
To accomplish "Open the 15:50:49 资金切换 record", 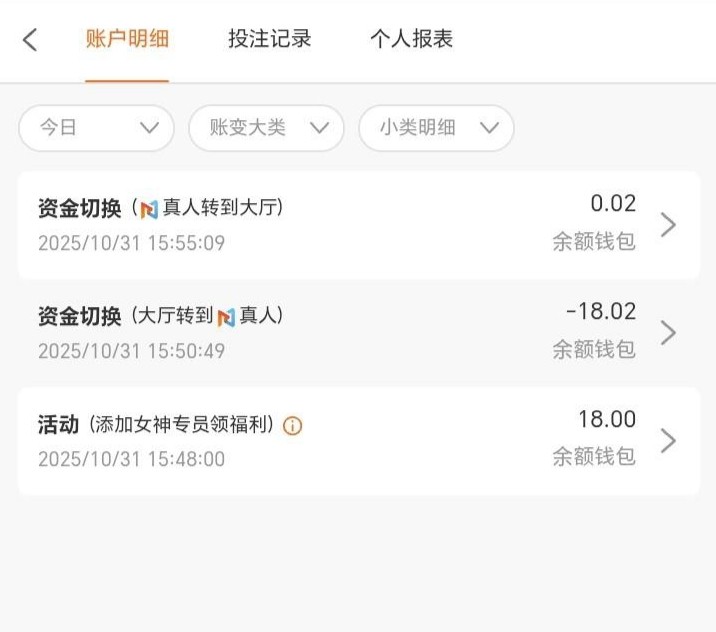I will [x=300, y=332].
